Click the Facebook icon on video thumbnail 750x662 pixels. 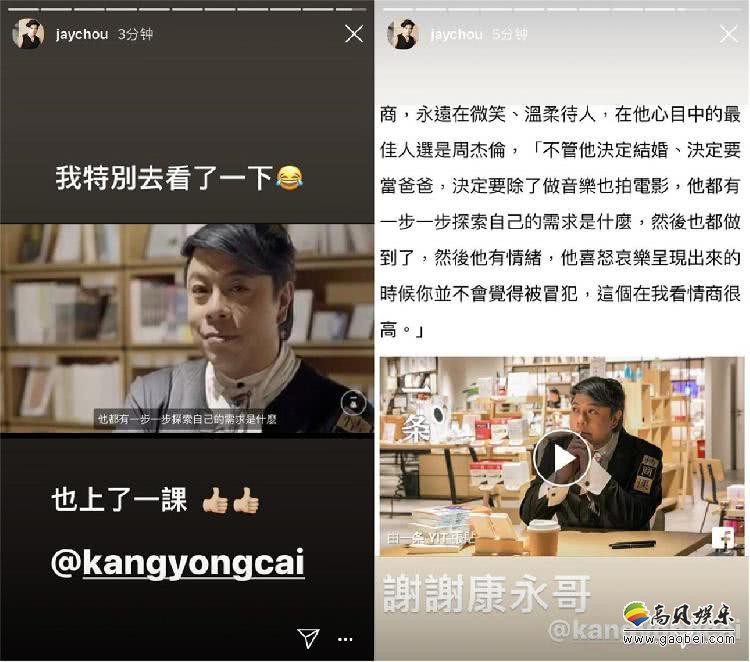click(722, 536)
